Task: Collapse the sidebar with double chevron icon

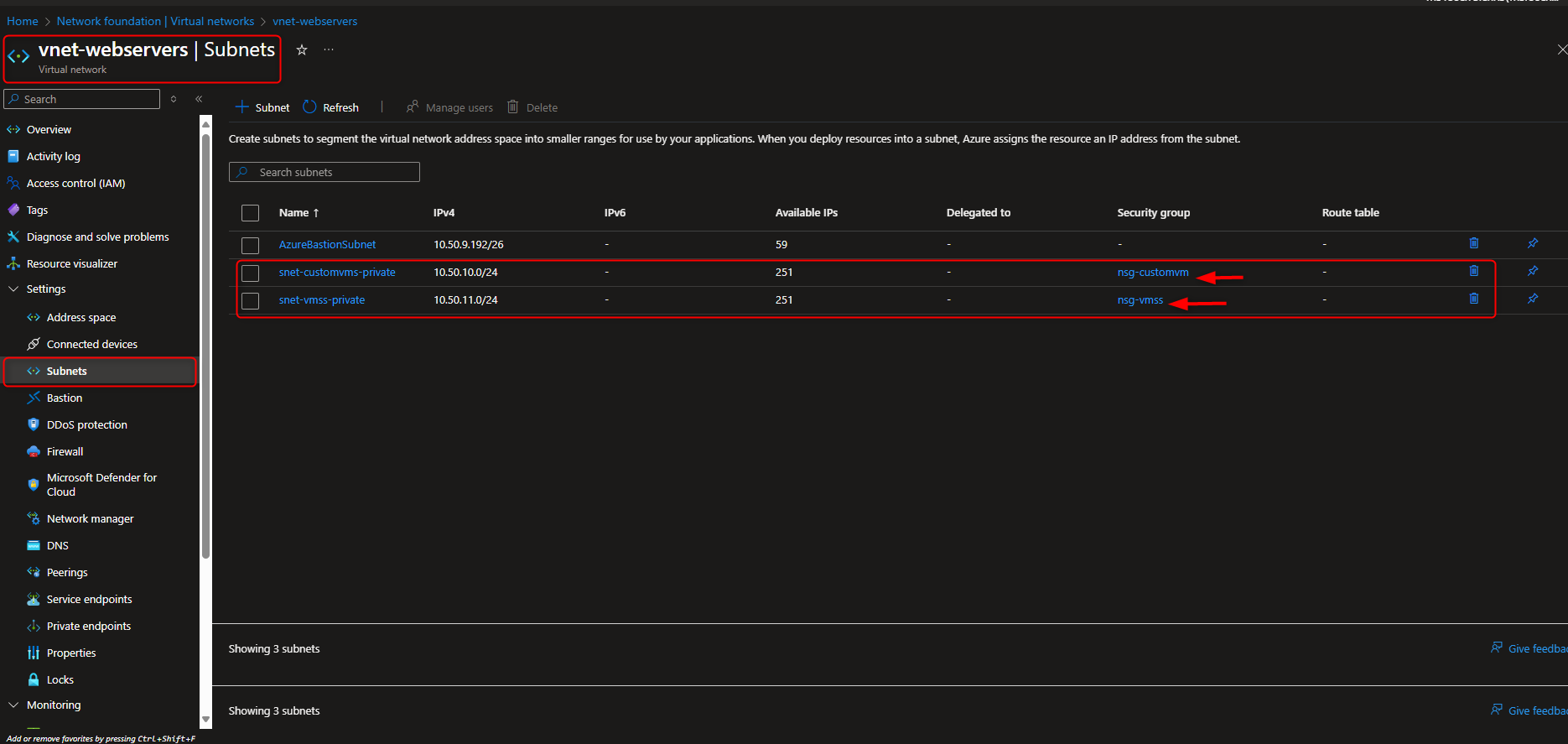Action: point(199,99)
